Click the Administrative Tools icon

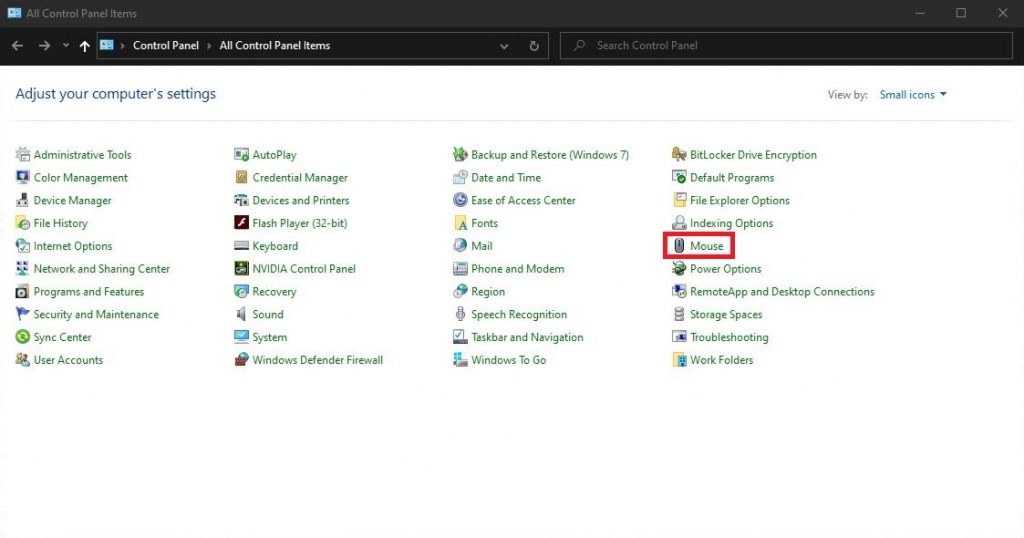(23, 155)
